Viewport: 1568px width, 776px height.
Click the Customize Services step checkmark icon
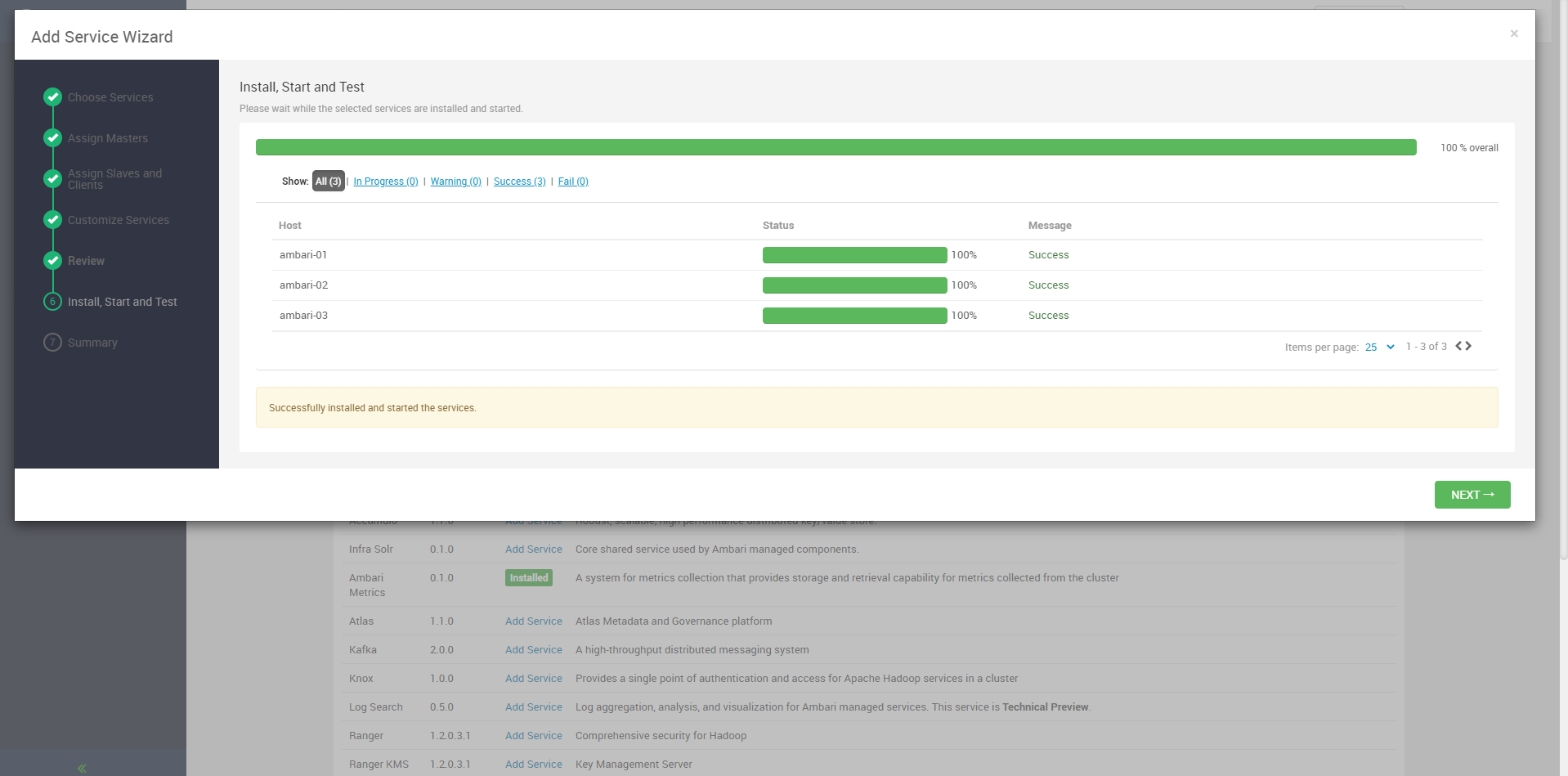coord(52,220)
